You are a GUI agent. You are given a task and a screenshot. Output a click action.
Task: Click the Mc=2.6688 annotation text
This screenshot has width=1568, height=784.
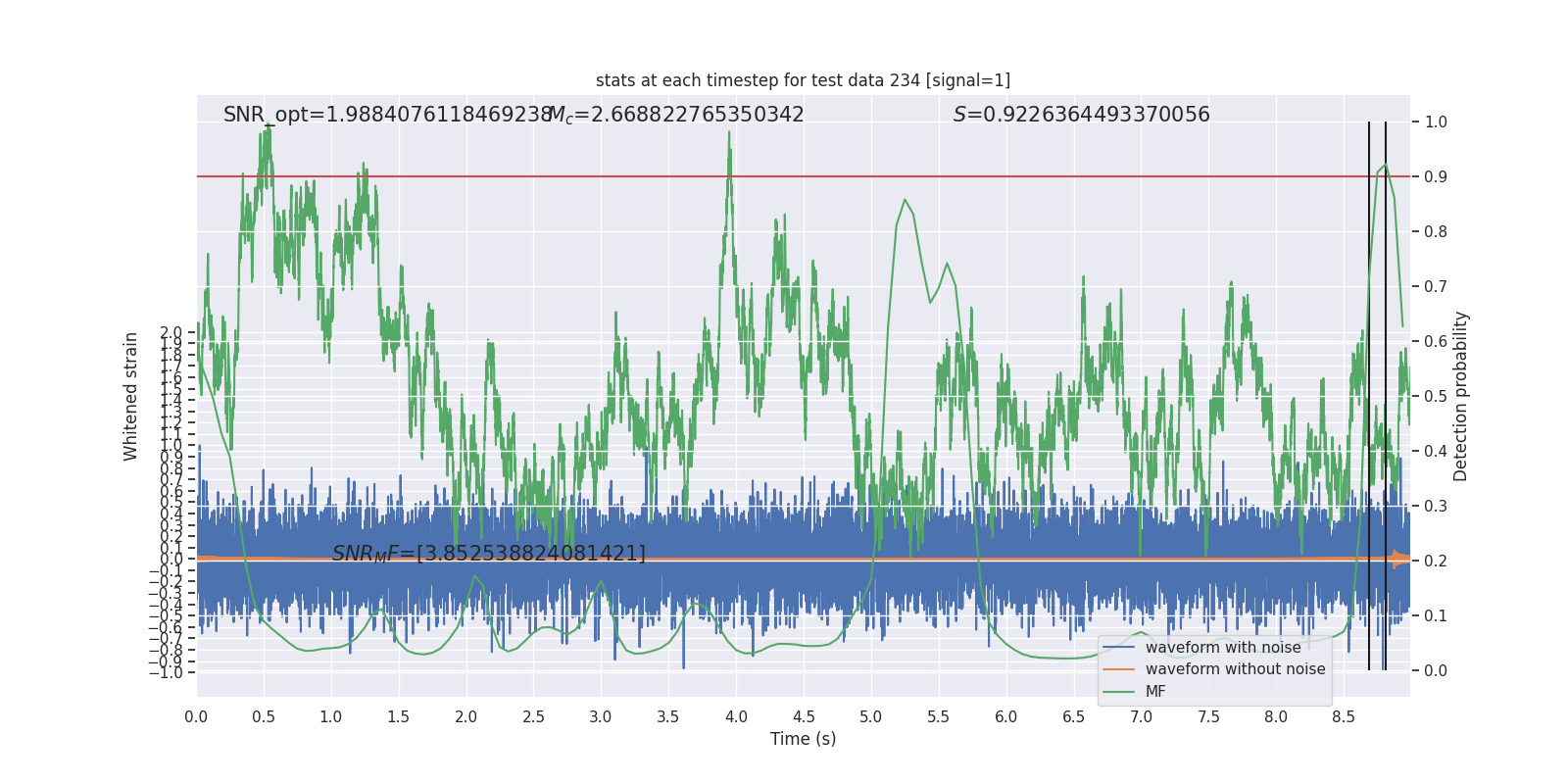click(676, 115)
